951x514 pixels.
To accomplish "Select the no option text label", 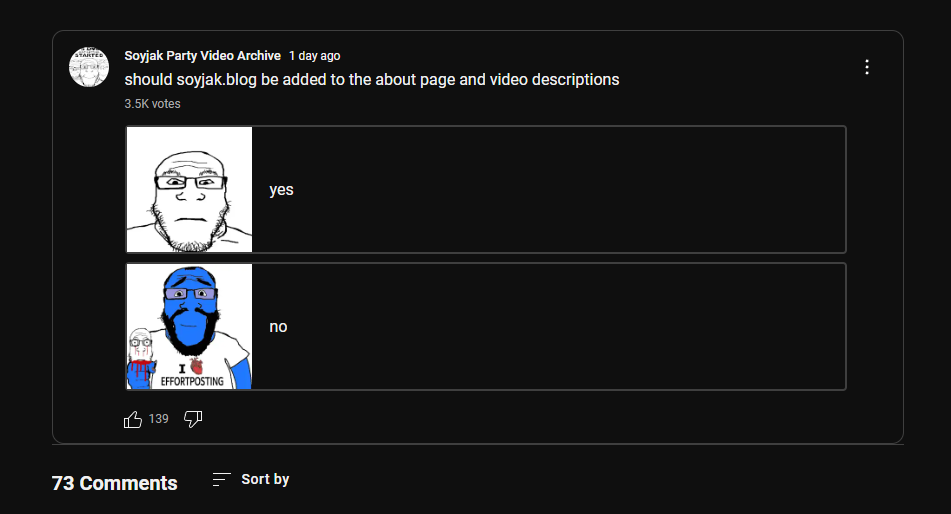I will coord(278,327).
